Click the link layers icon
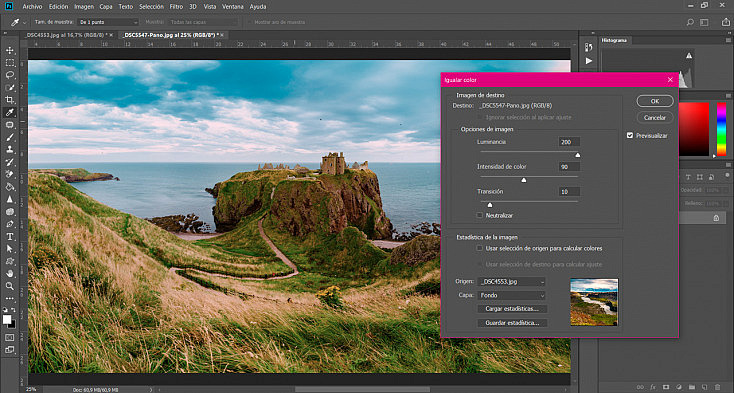This screenshot has height=393, width=734. (x=640, y=387)
